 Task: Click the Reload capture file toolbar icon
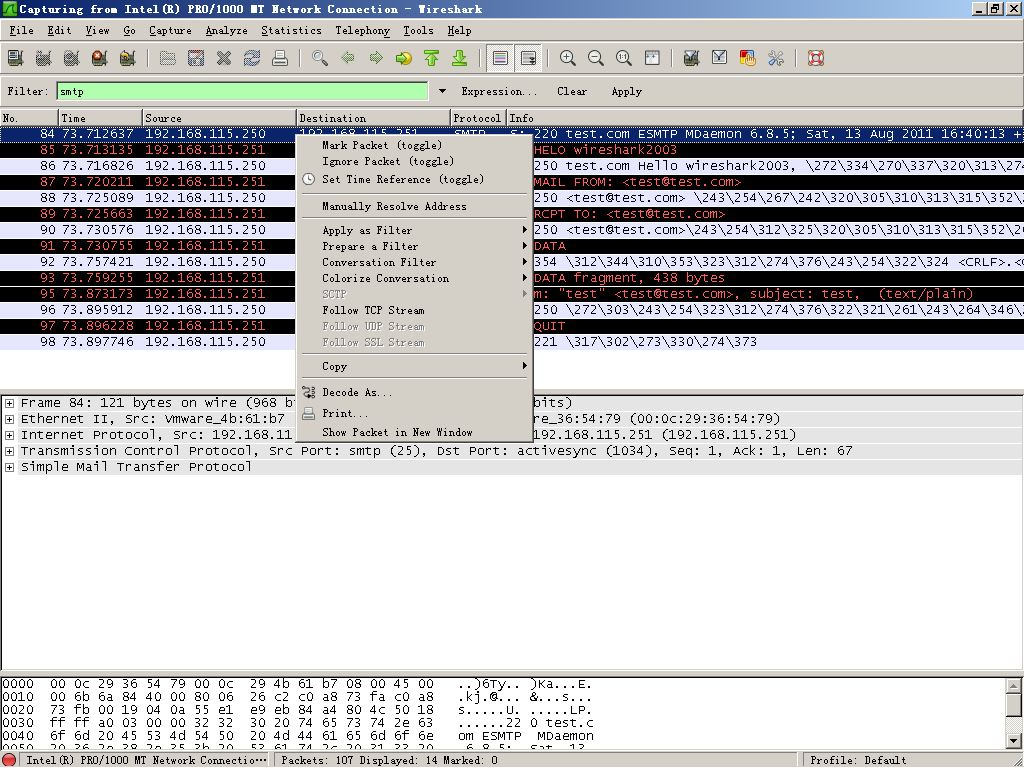pos(251,58)
